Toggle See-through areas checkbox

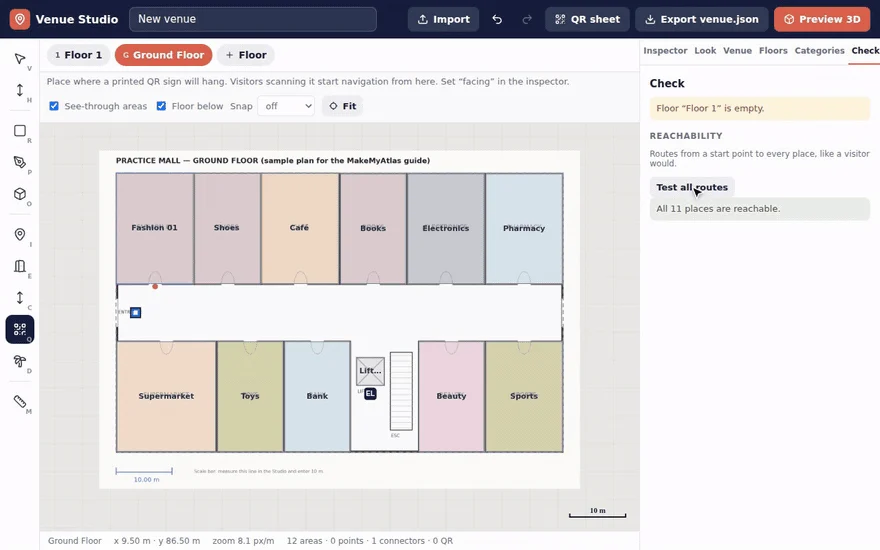(x=54, y=106)
